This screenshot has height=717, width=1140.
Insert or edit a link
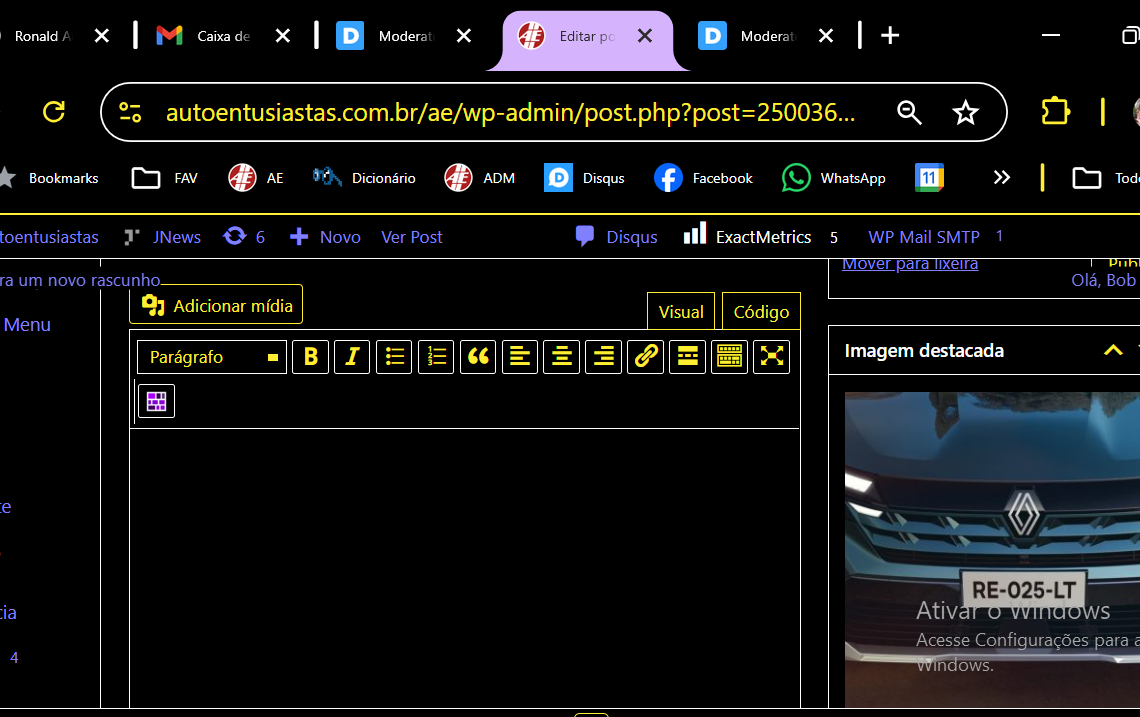pyautogui.click(x=646, y=357)
